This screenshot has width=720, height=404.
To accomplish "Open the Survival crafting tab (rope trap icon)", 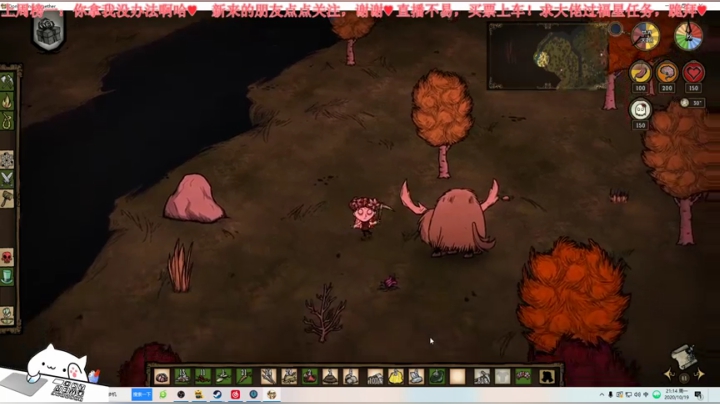I will (7, 121).
